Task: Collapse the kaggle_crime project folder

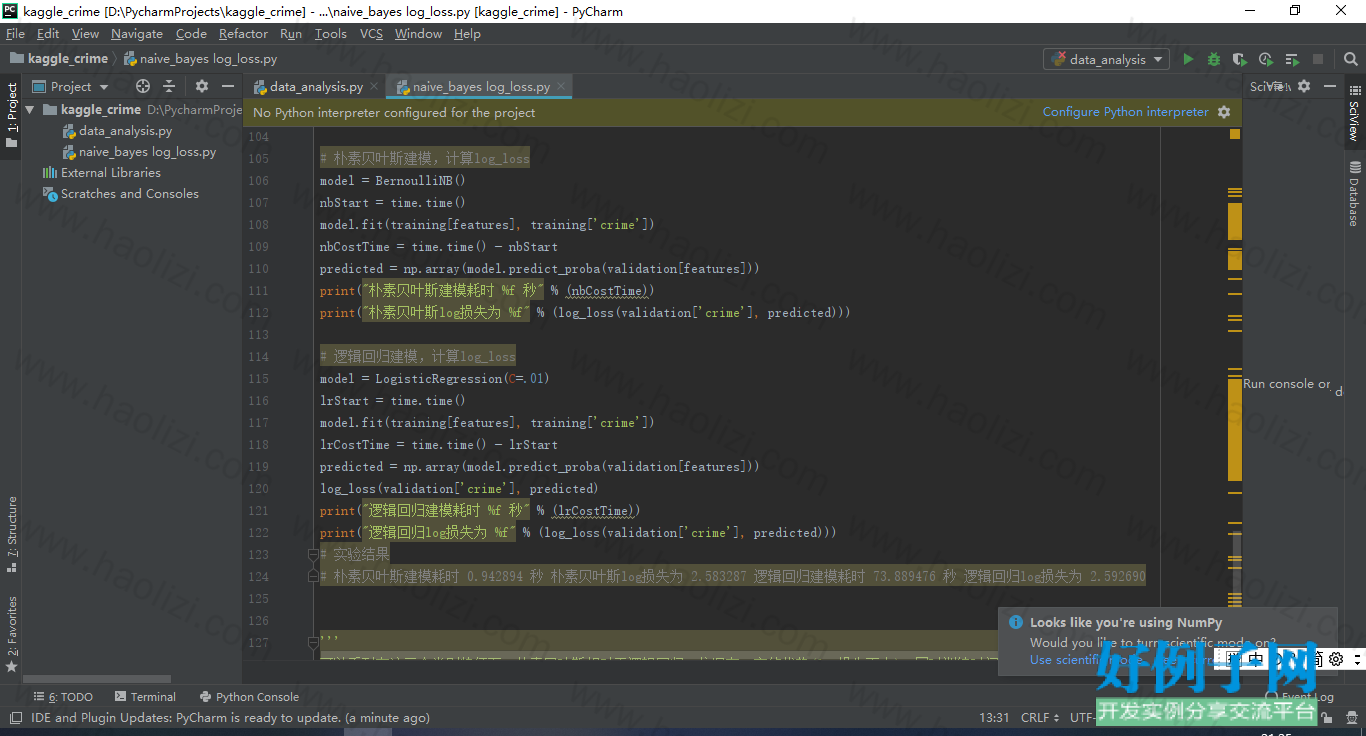Action: click(30, 110)
